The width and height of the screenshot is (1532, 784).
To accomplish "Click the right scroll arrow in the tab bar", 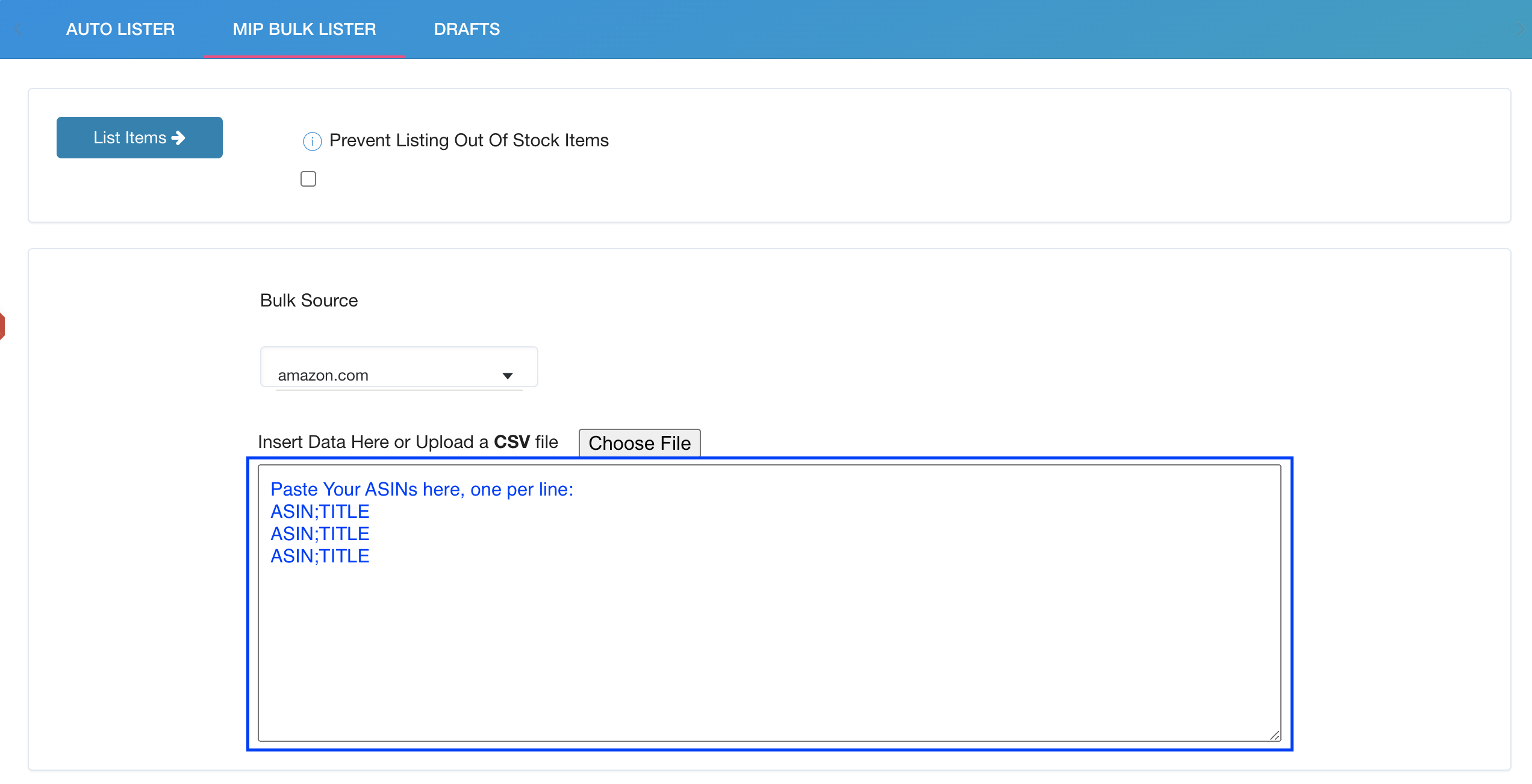I will [1521, 29].
